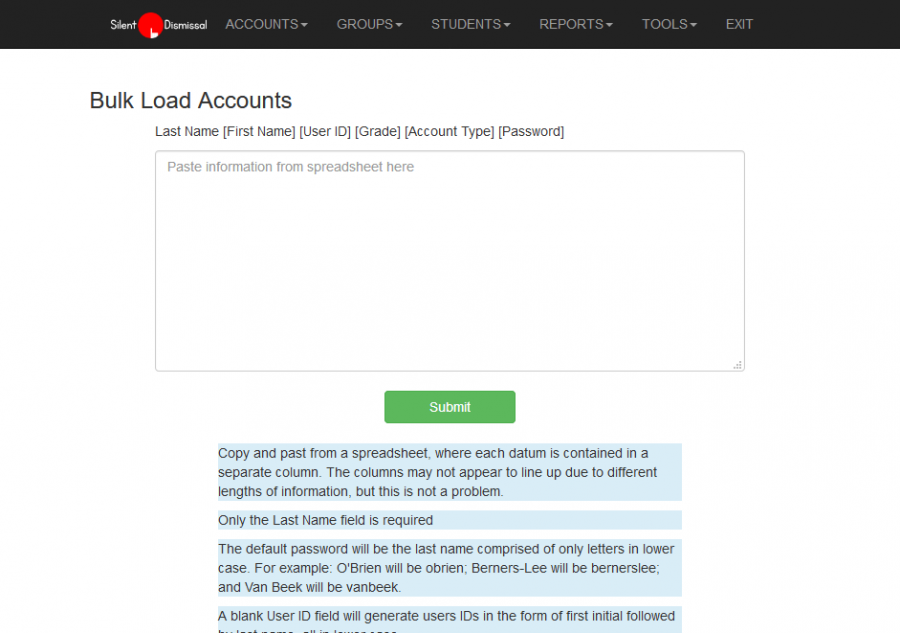The image size is (900, 633).
Task: Click the column format label above textarea
Action: click(x=359, y=131)
